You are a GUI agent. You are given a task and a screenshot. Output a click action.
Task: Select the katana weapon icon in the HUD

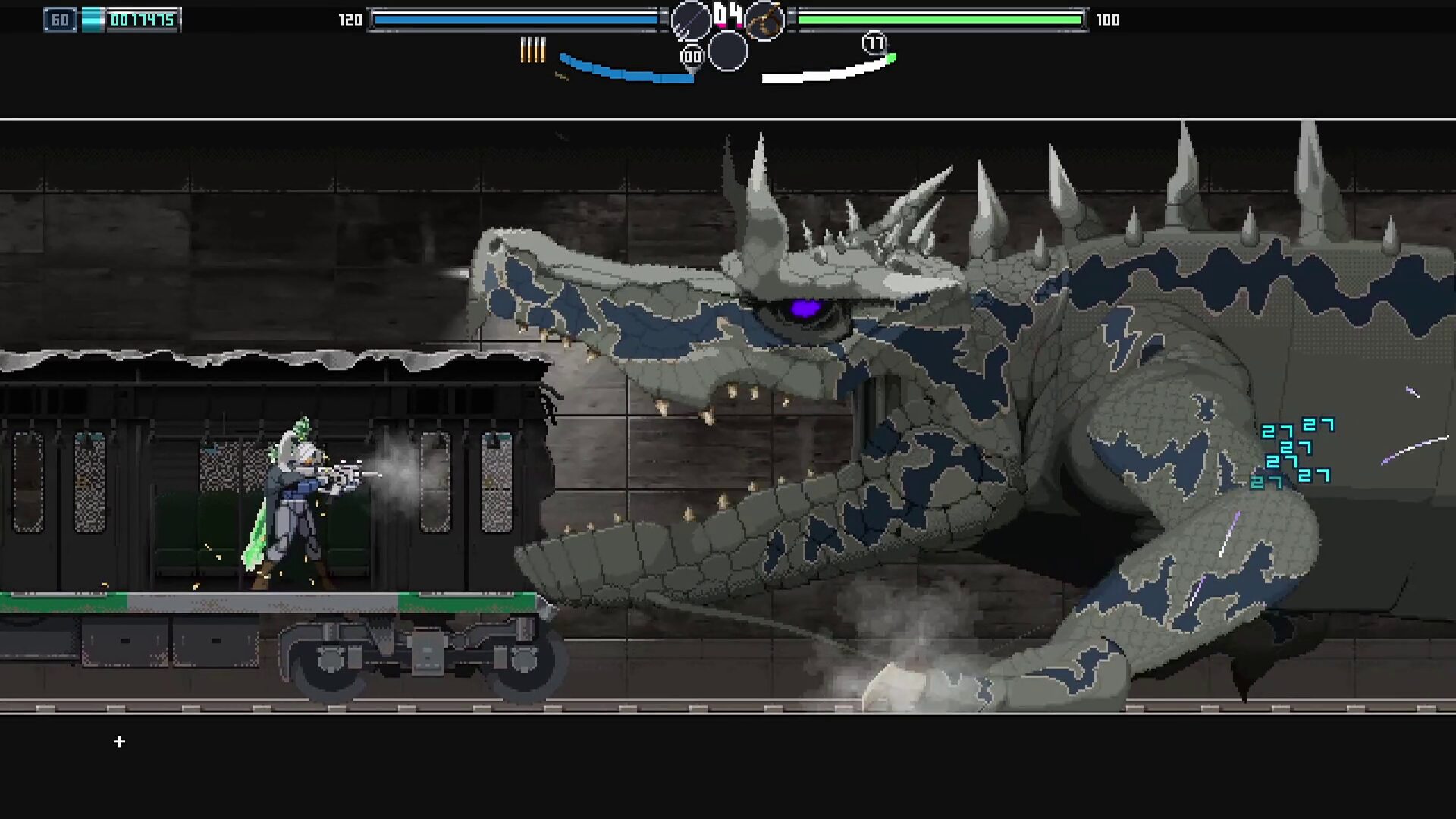[x=692, y=19]
